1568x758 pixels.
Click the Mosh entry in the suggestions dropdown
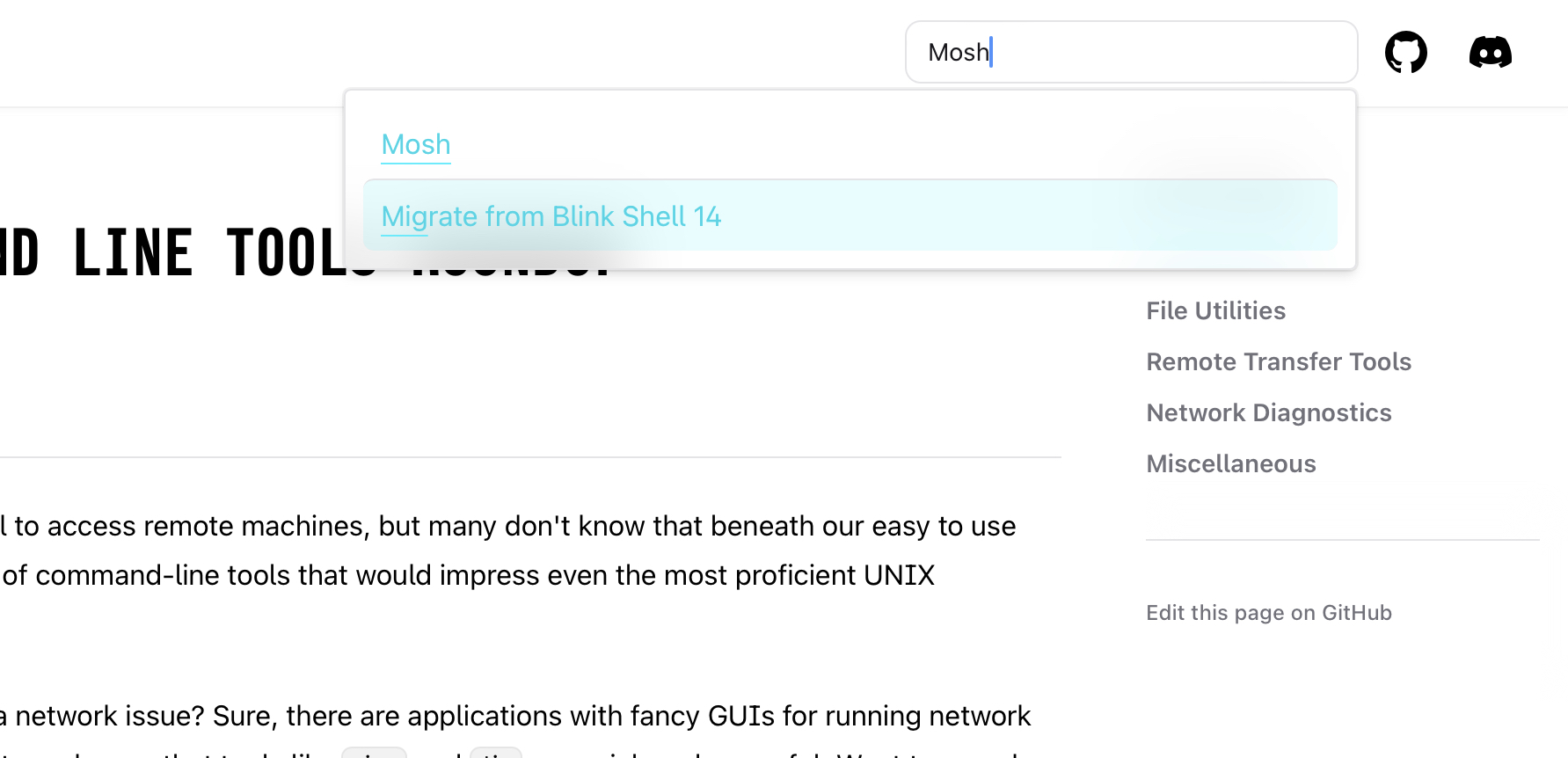415,144
